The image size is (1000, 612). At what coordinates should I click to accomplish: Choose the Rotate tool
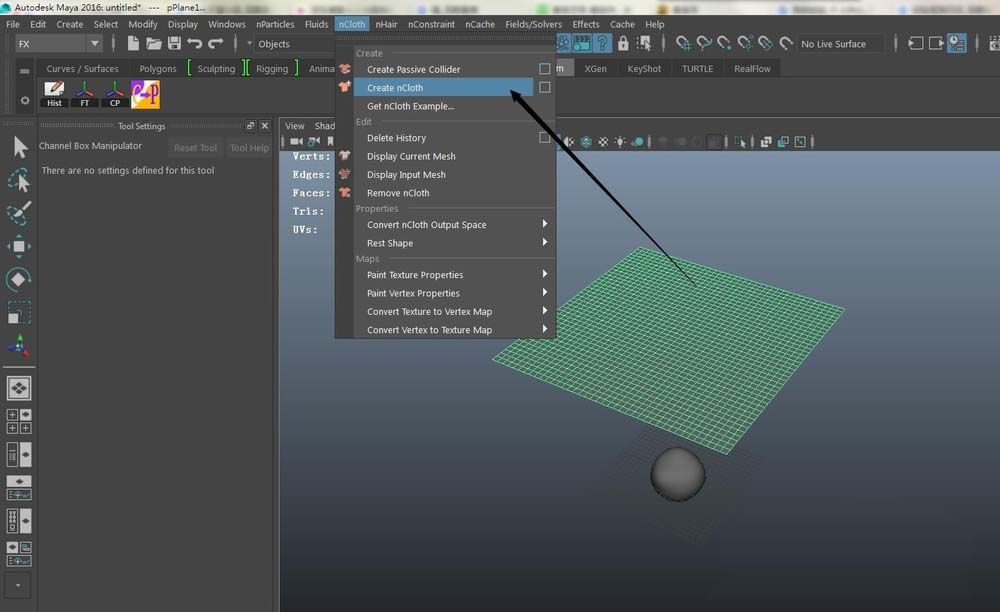click(x=19, y=279)
